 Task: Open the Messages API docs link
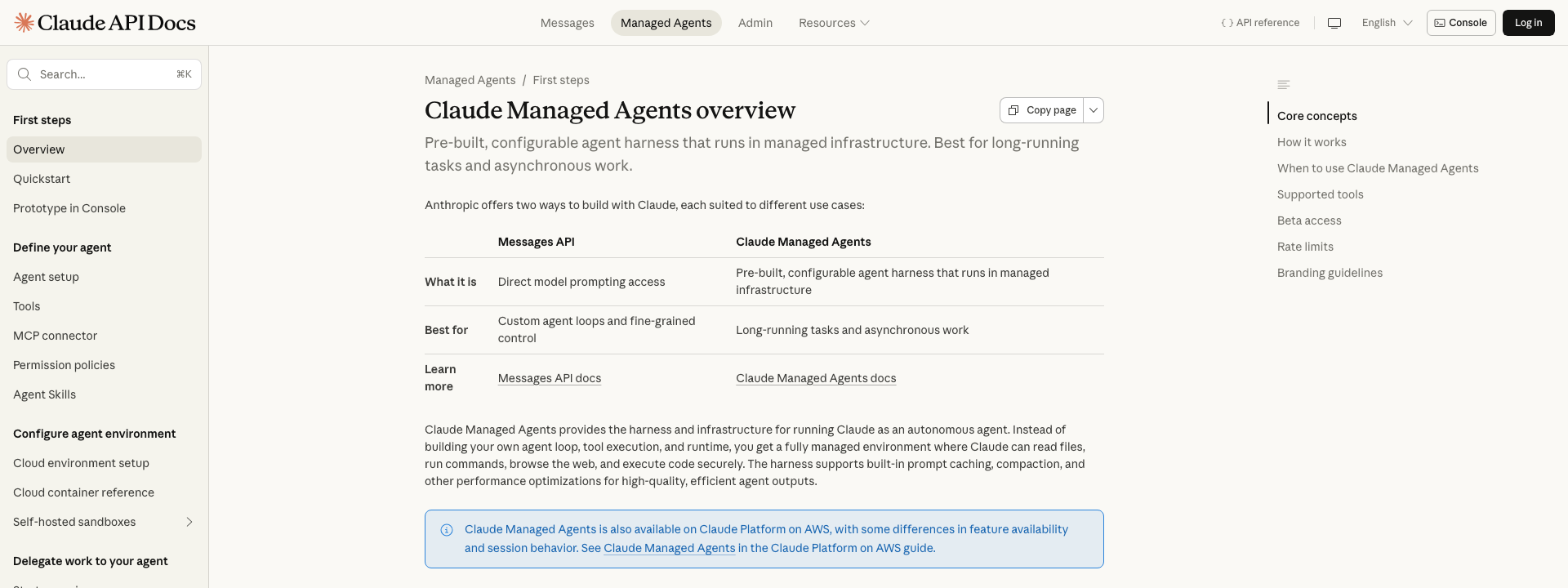tap(550, 378)
